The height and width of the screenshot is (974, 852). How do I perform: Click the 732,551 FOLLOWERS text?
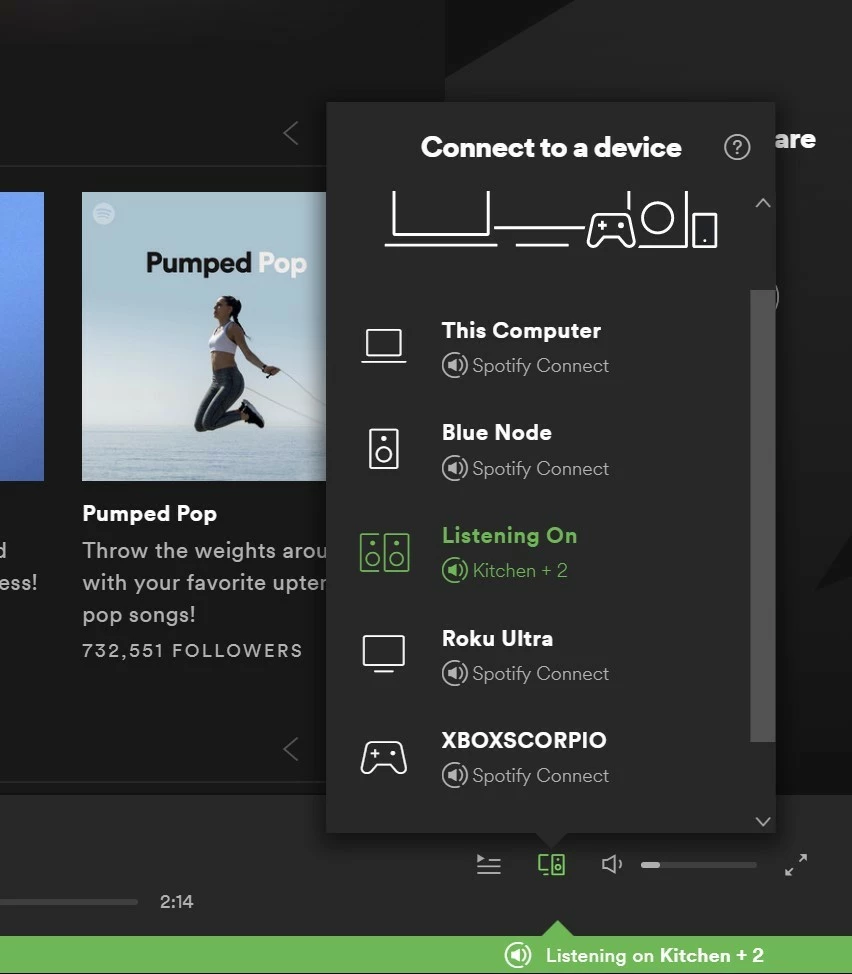tap(193, 650)
